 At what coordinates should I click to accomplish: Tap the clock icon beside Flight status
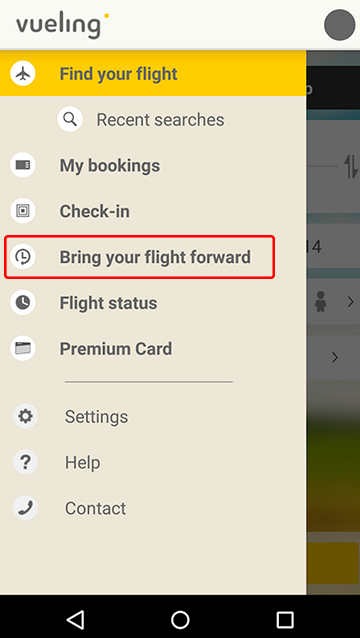pyautogui.click(x=23, y=302)
